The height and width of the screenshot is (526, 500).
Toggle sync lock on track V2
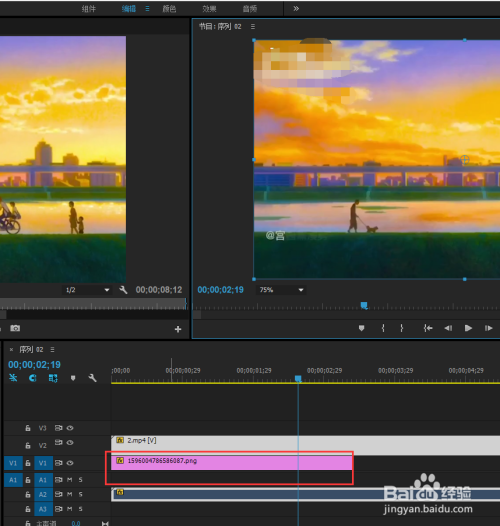click(58, 442)
